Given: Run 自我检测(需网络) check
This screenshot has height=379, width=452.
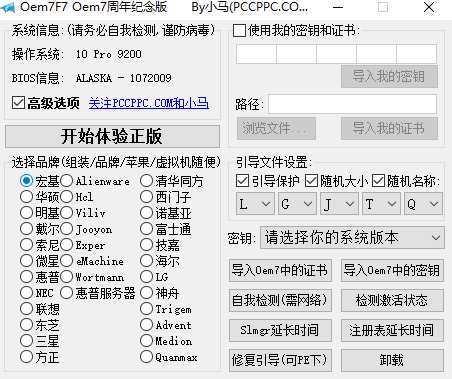Looking at the screenshot, I should (280, 300).
